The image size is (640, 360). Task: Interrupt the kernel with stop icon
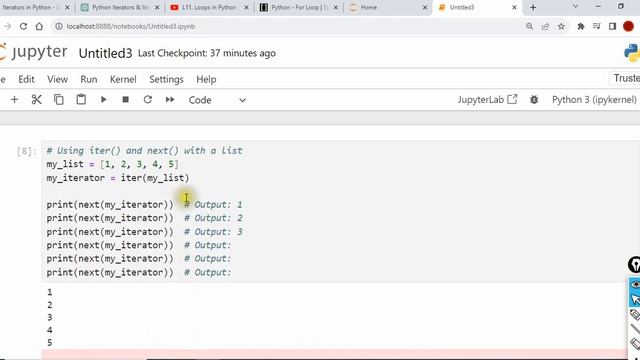pos(125,100)
